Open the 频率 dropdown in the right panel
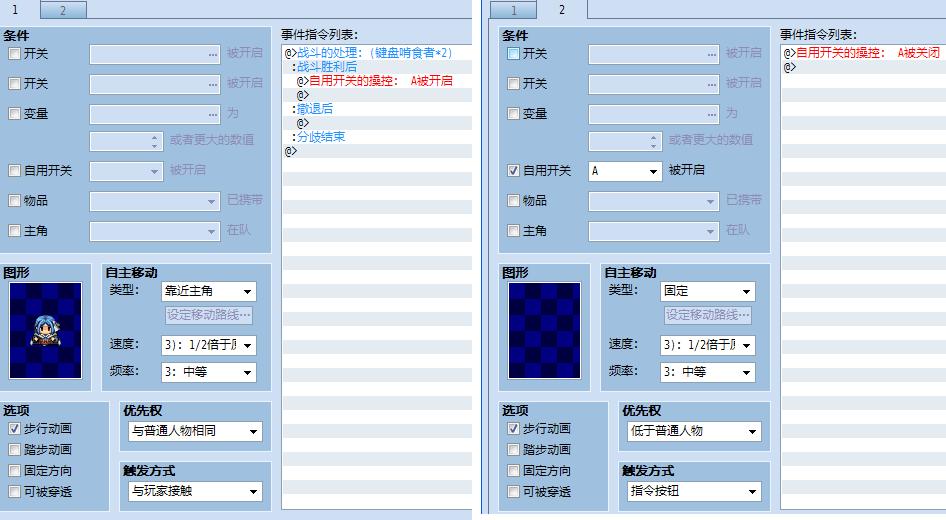Screen dimensions: 946x520 pyautogui.click(x=708, y=372)
